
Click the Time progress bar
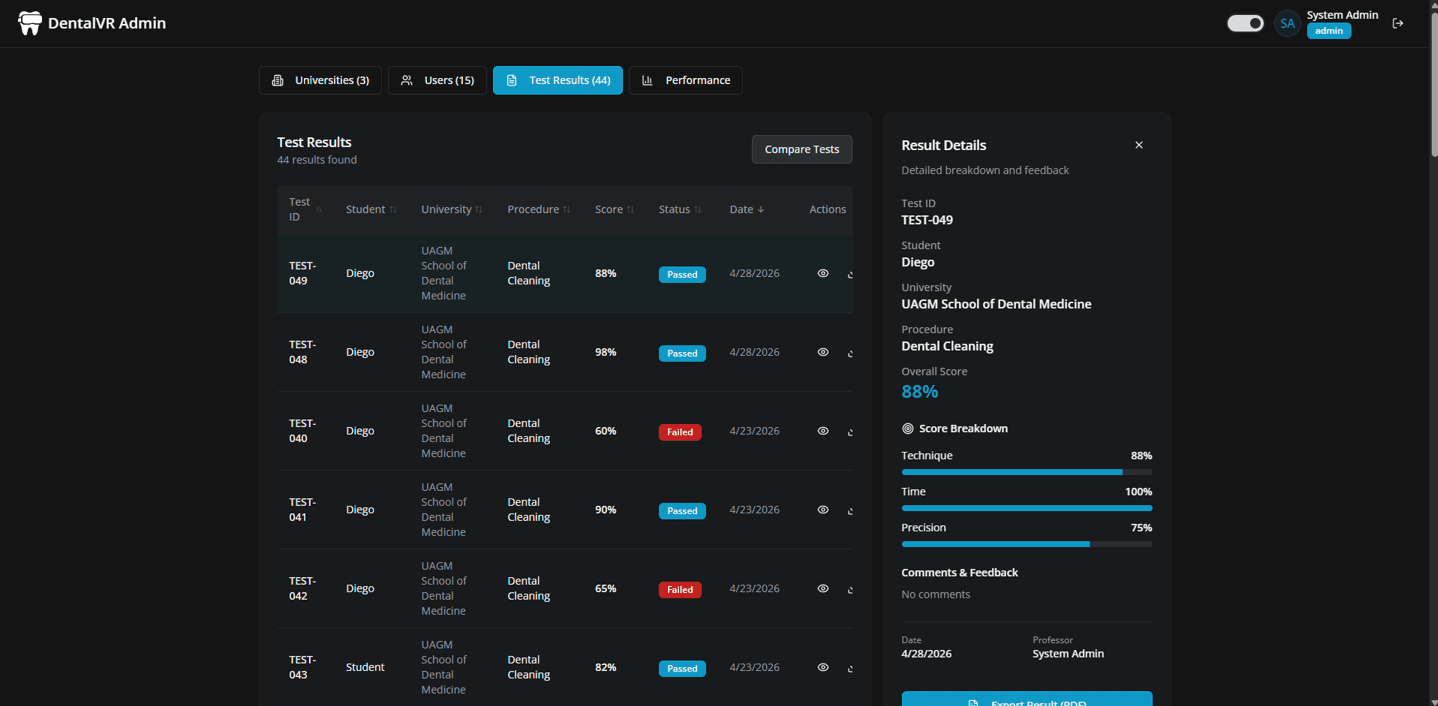[1027, 508]
